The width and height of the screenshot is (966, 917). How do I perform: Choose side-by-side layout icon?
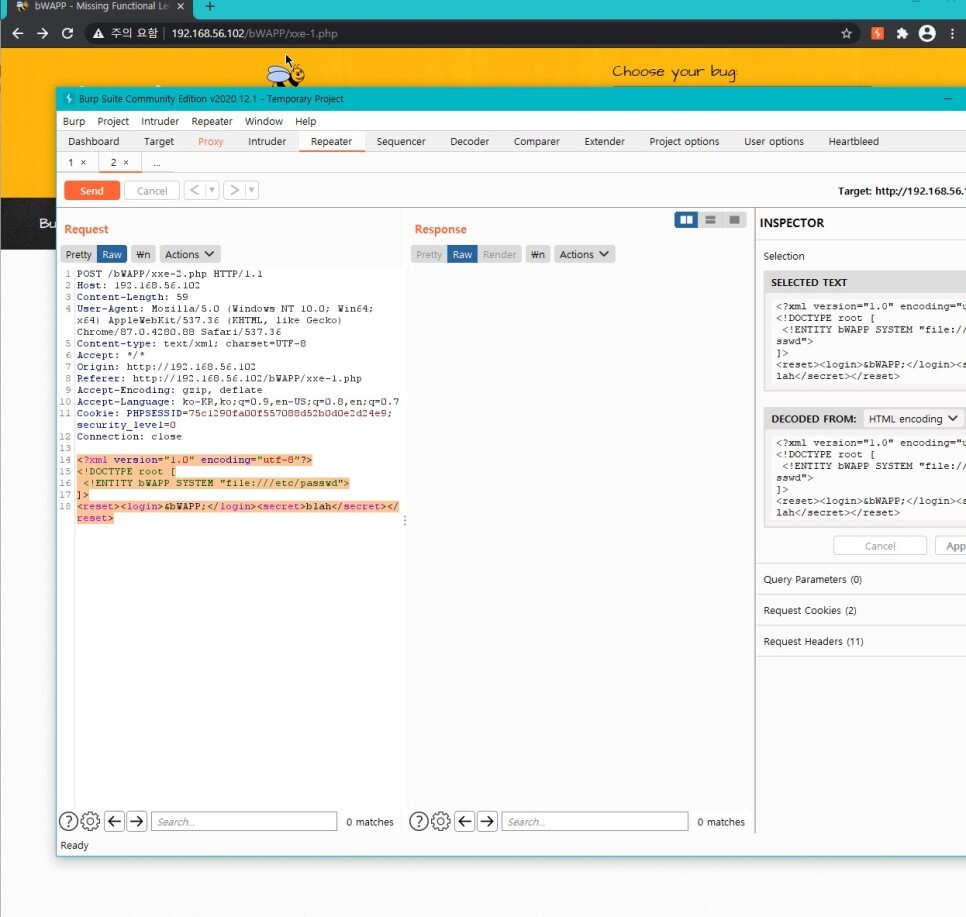click(686, 220)
